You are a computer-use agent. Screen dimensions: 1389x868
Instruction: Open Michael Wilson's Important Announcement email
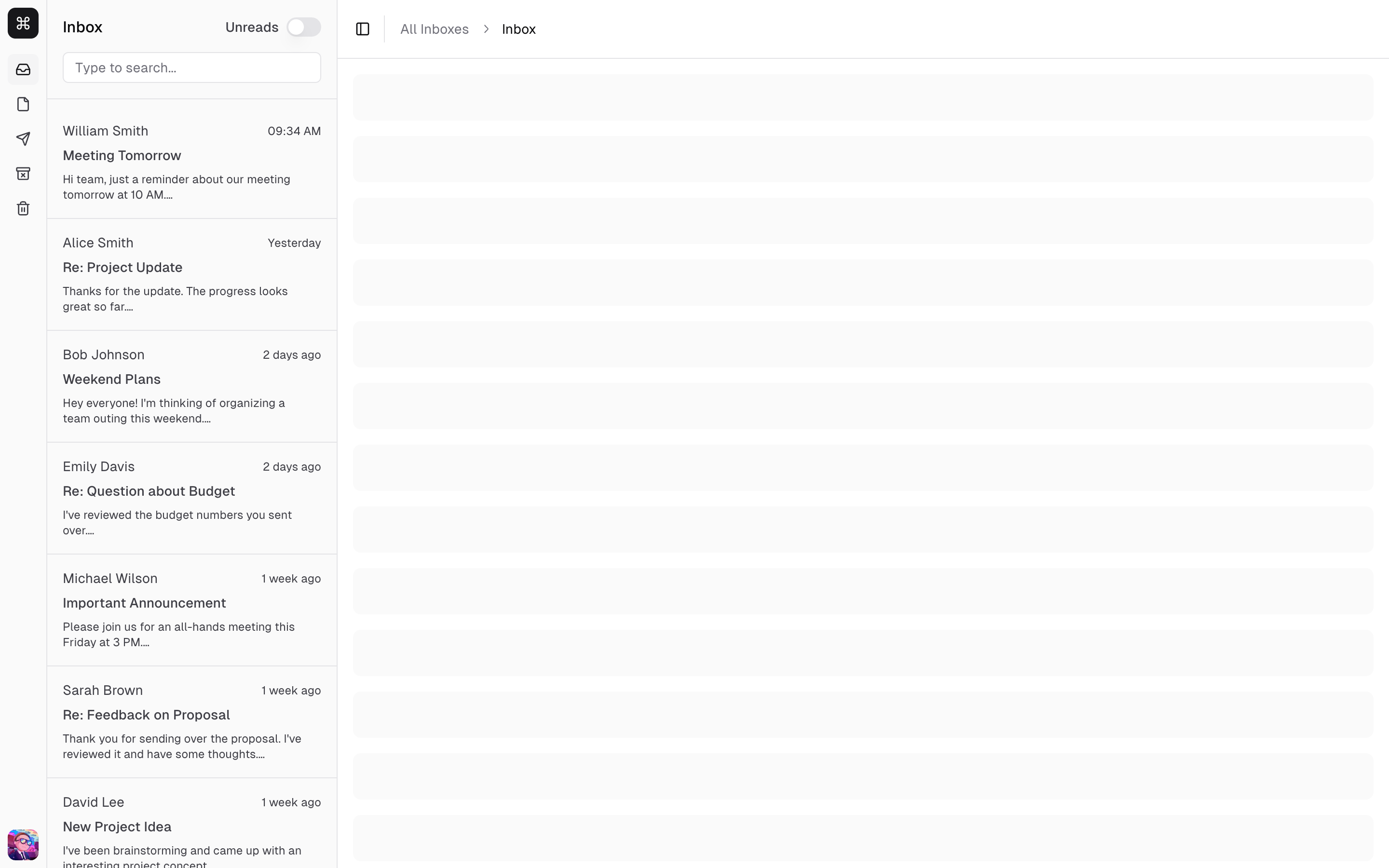[191, 610]
